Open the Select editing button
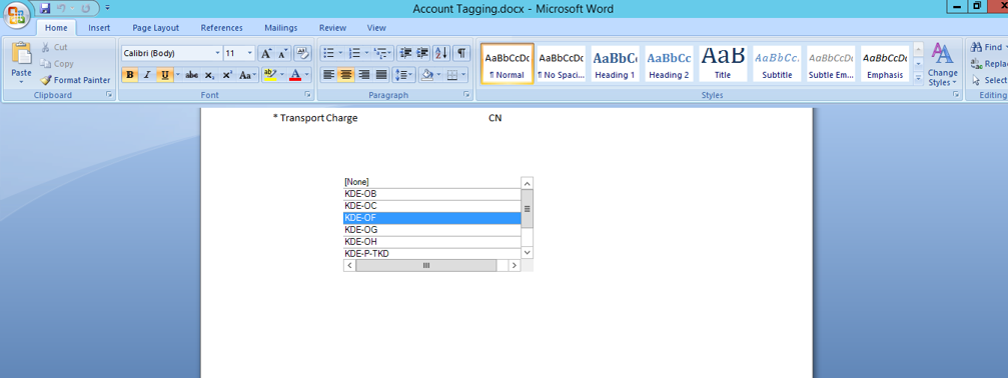1008x379 pixels. tap(989, 80)
